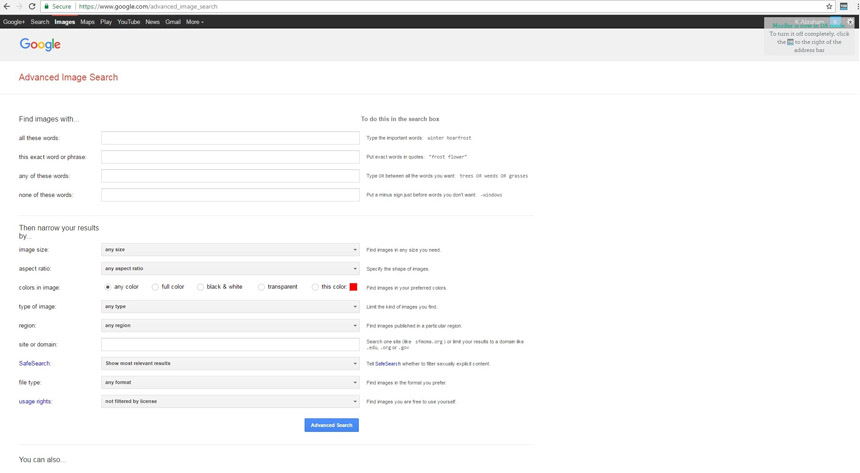The width and height of the screenshot is (860, 473).
Task: Open Gmail in the top bar
Action: click(173, 22)
